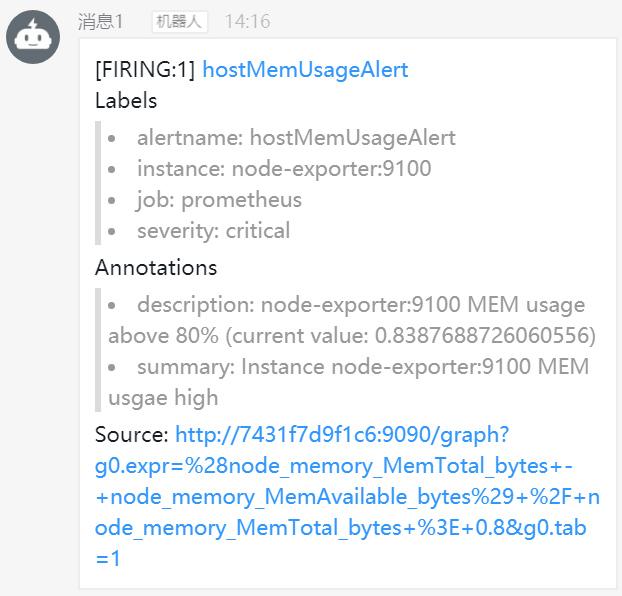Click the sender name 消息1

(101, 21)
